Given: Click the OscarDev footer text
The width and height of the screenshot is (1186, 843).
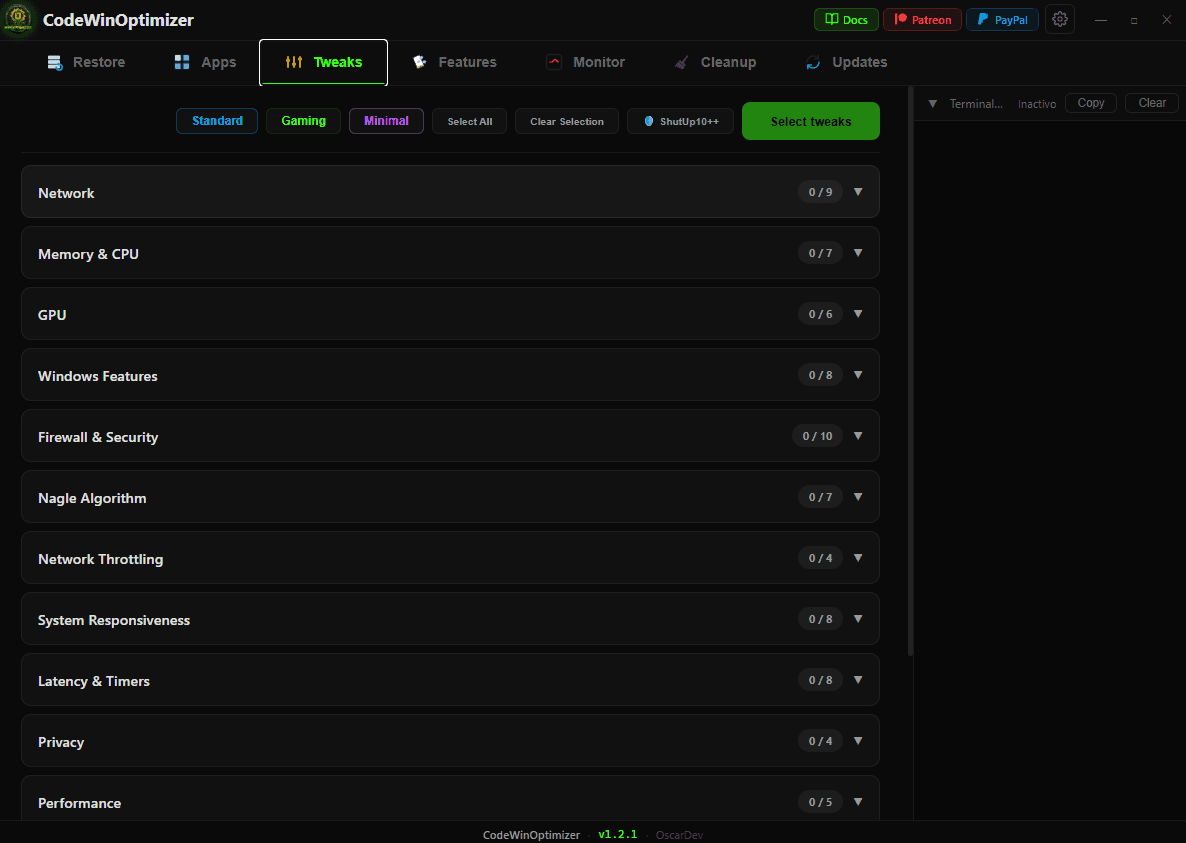Looking at the screenshot, I should (679, 835).
